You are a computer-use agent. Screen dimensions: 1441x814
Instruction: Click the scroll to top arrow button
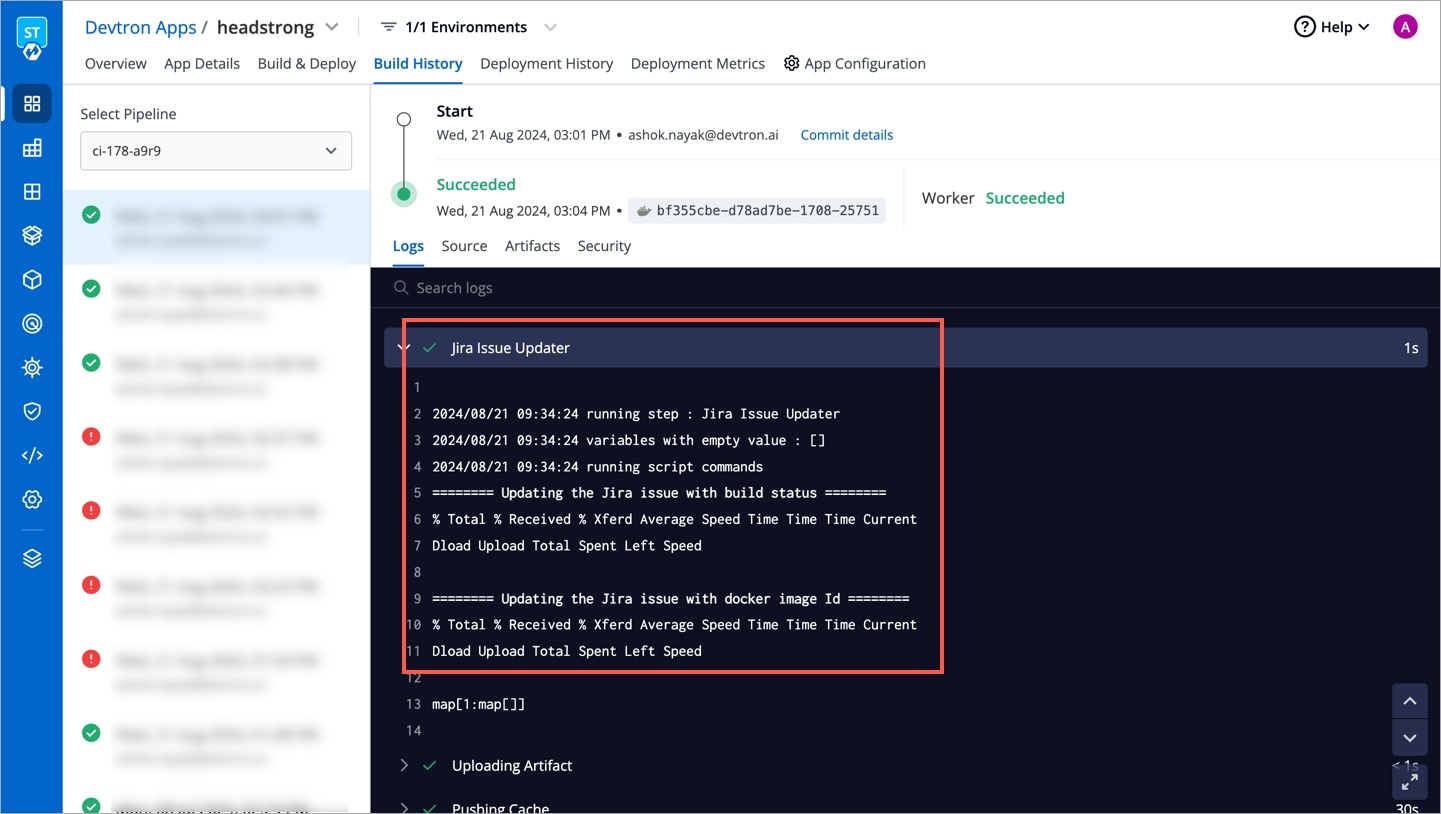[x=1409, y=702]
